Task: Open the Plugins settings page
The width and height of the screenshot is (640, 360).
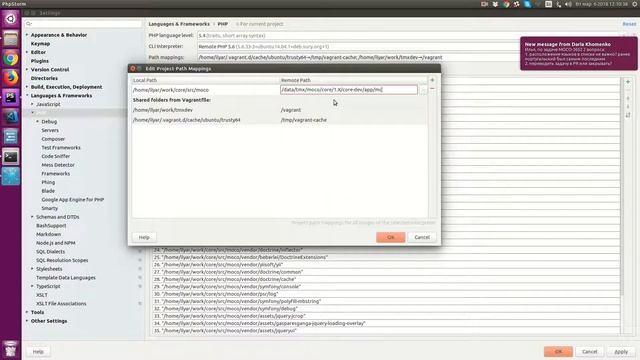Action: tap(40, 61)
